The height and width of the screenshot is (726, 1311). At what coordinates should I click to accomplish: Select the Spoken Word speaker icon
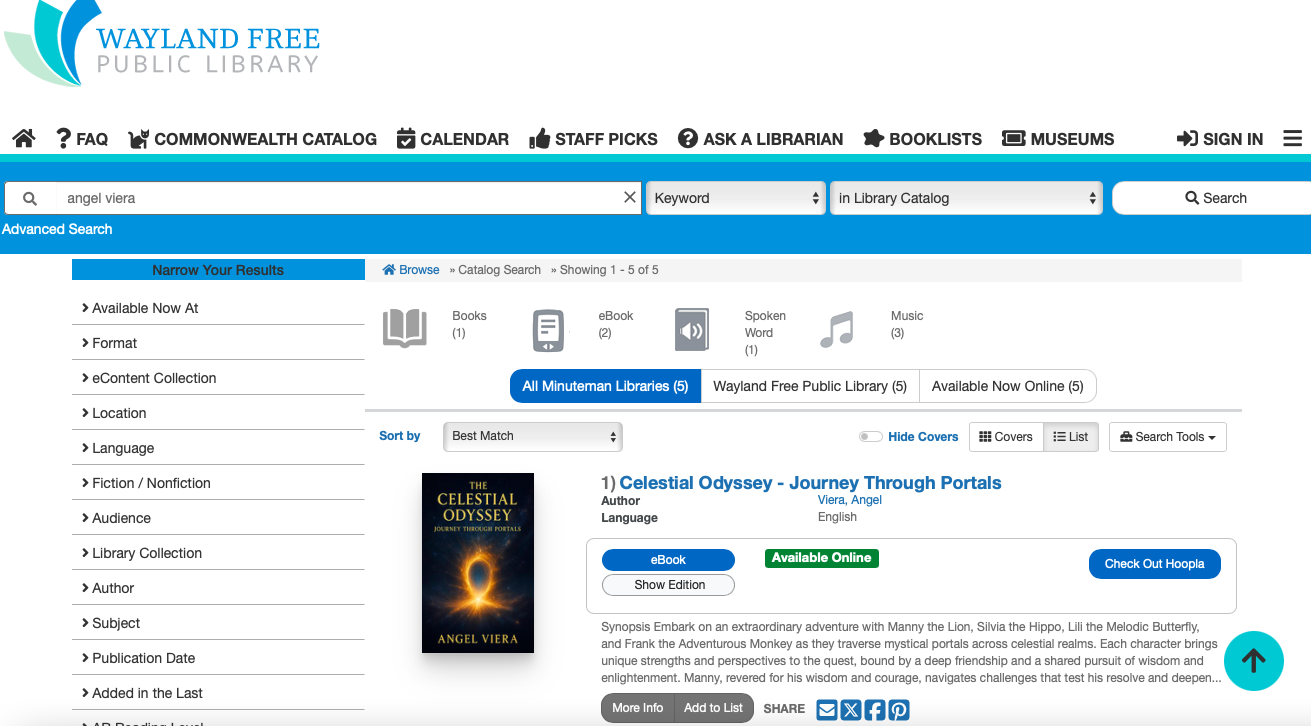692,330
